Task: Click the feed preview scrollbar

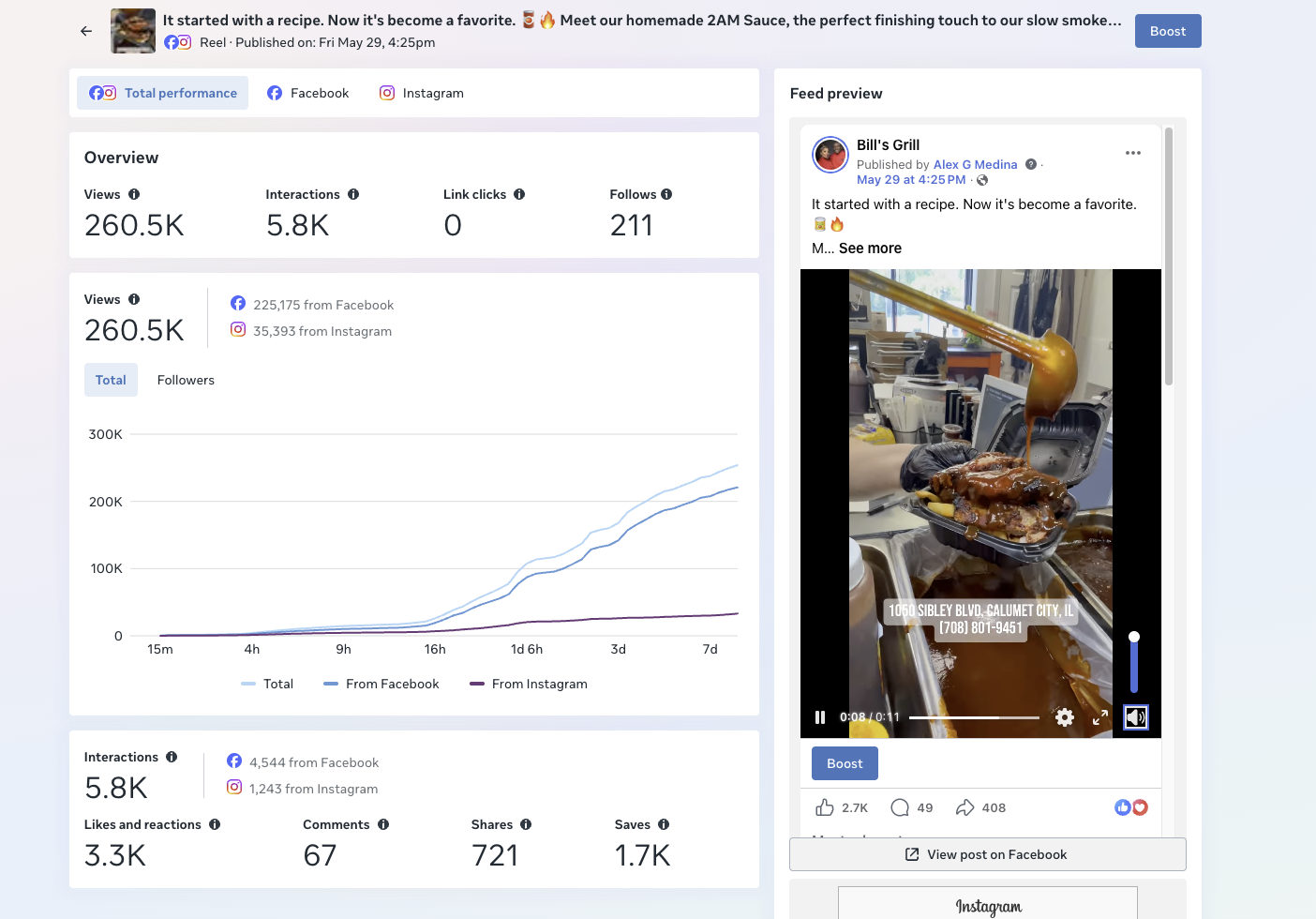Action: pyautogui.click(x=1169, y=256)
